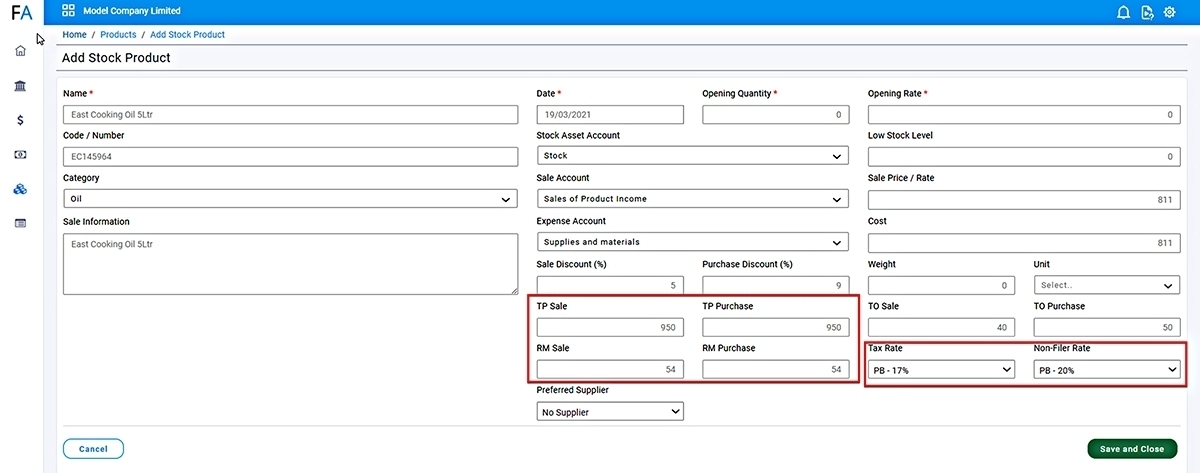Focus the Code / Number field
Screen dimensions: 1200x473
(x=290, y=156)
